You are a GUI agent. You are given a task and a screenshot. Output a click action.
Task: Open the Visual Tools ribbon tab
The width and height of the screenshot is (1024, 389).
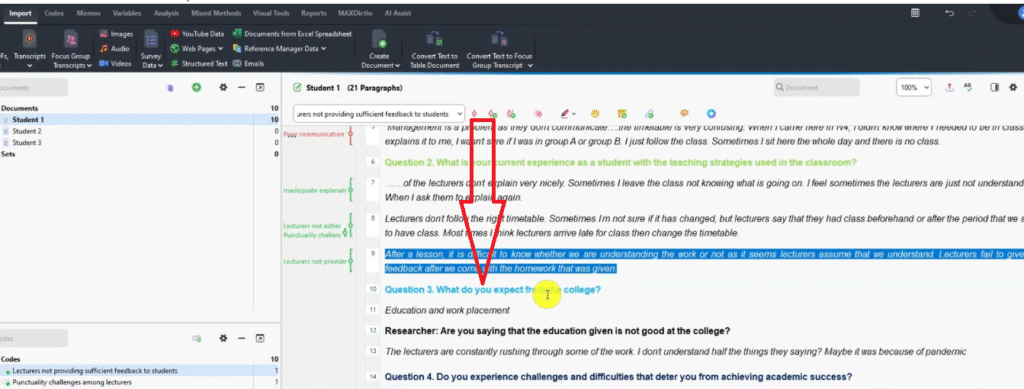[x=271, y=13]
